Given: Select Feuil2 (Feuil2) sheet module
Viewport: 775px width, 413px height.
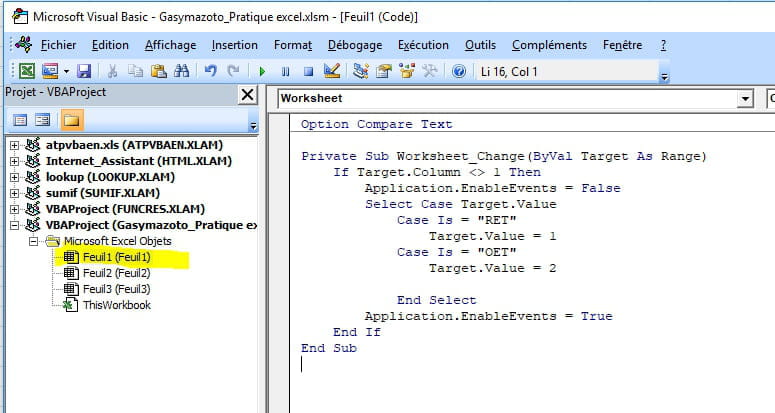Looking at the screenshot, I should (x=116, y=273).
